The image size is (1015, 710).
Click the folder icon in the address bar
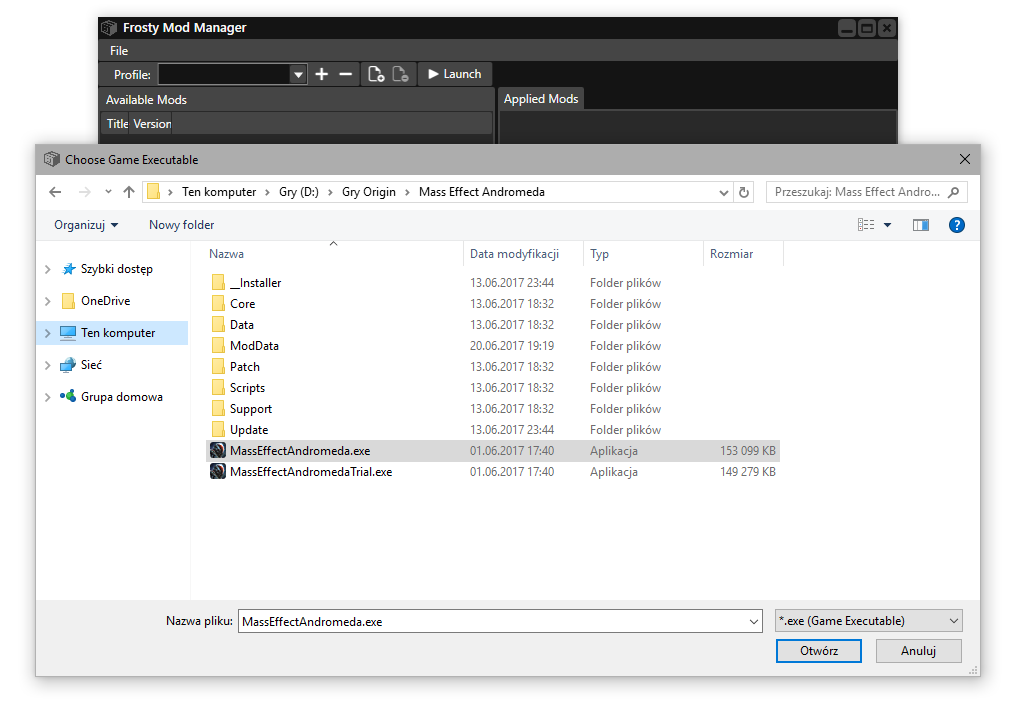(x=153, y=192)
